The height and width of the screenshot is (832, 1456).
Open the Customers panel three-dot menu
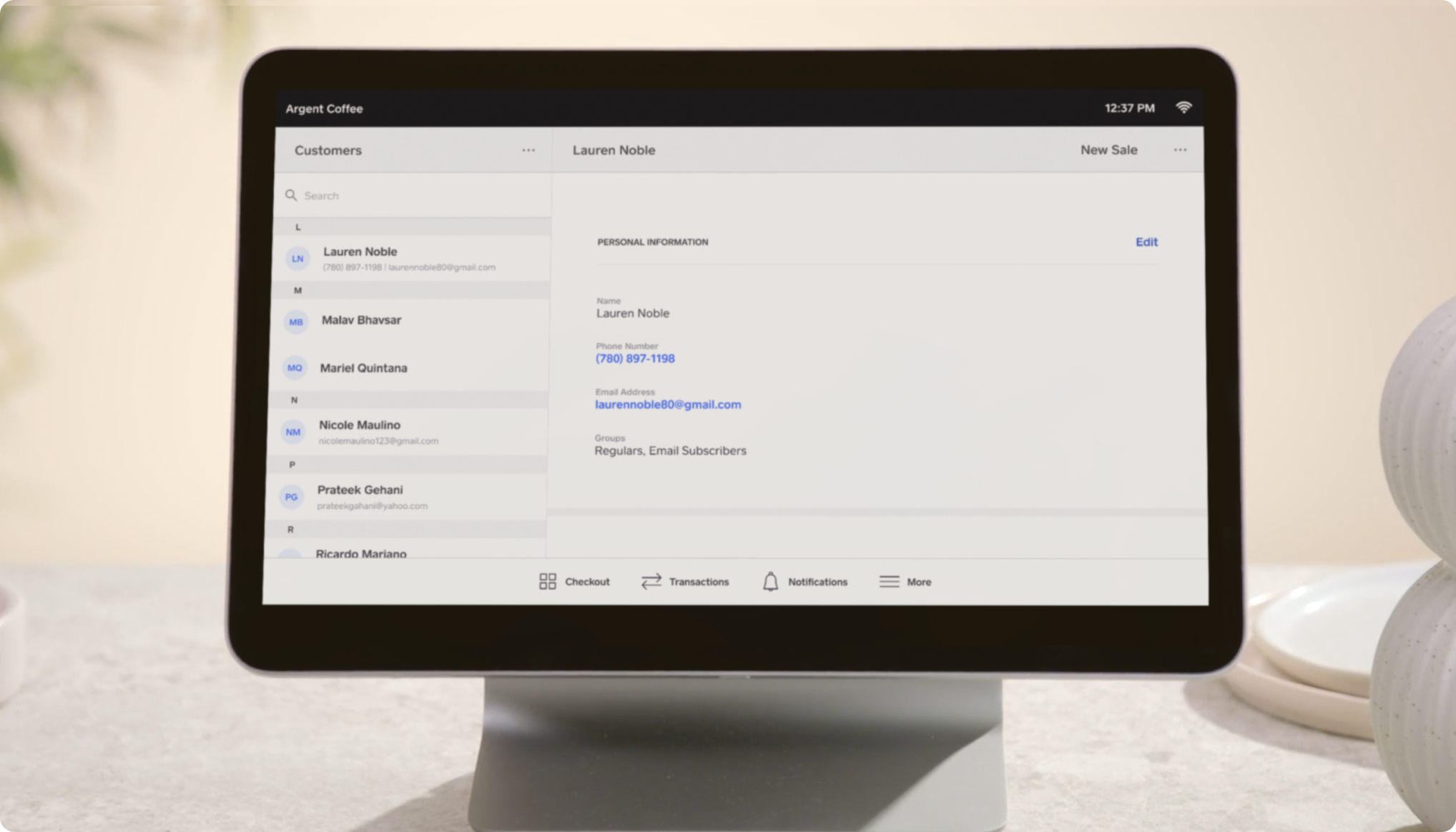point(528,150)
